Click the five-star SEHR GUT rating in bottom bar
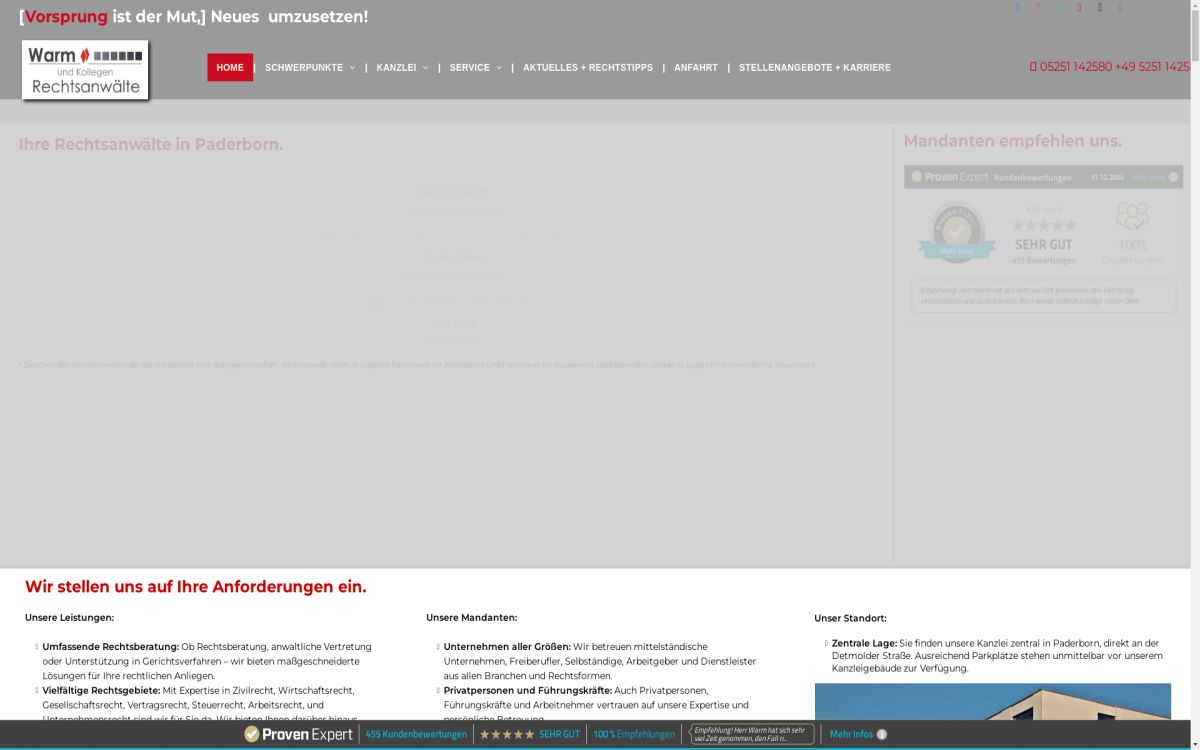This screenshot has width=1200, height=750. [x=529, y=734]
